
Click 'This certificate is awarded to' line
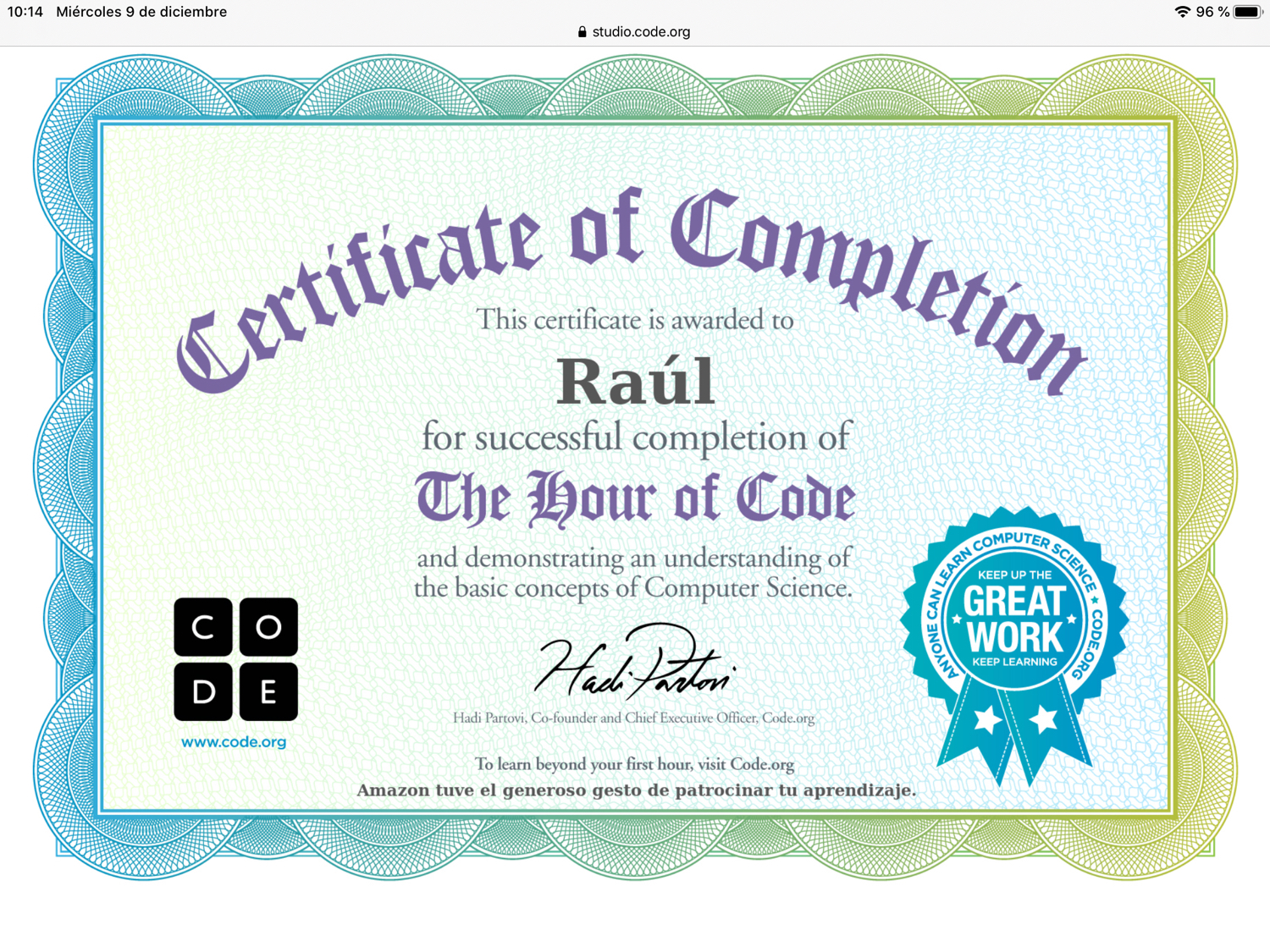click(x=635, y=320)
